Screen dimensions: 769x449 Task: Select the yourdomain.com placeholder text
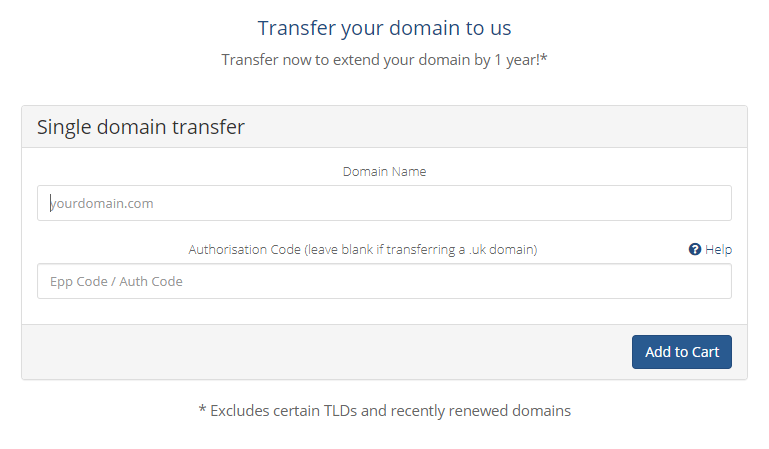point(102,203)
